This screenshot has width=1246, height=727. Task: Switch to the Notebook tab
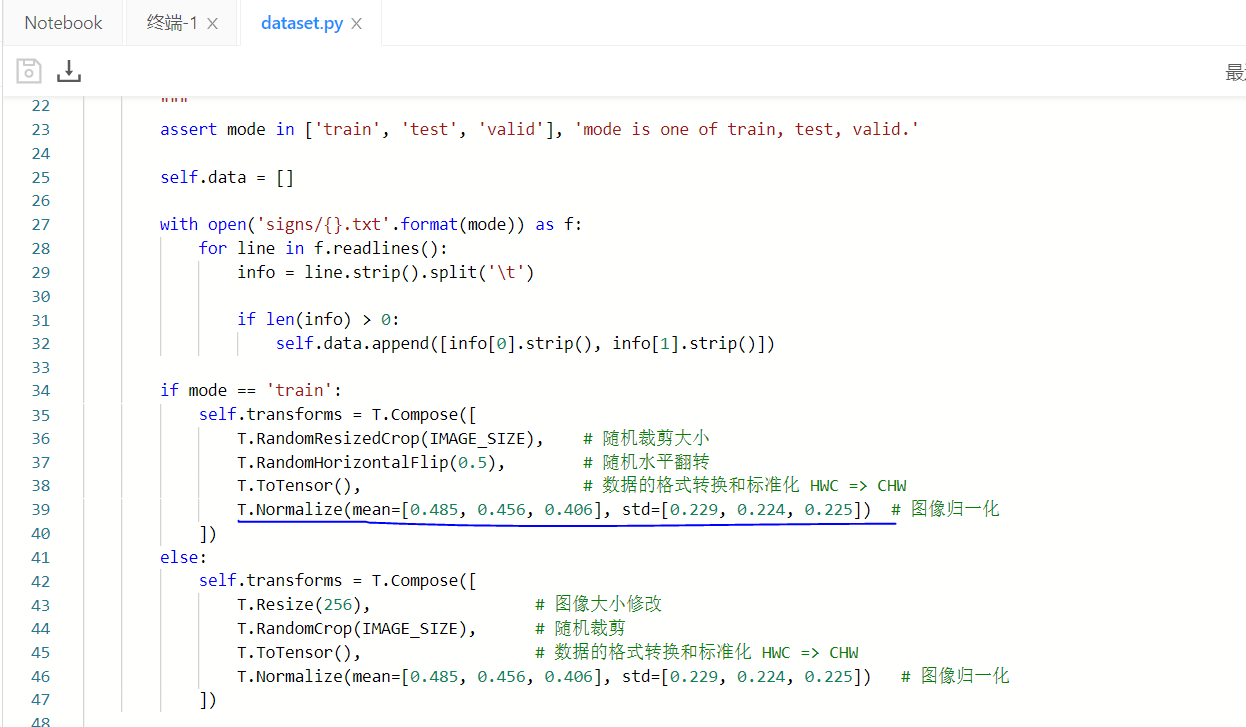pyautogui.click(x=63, y=23)
